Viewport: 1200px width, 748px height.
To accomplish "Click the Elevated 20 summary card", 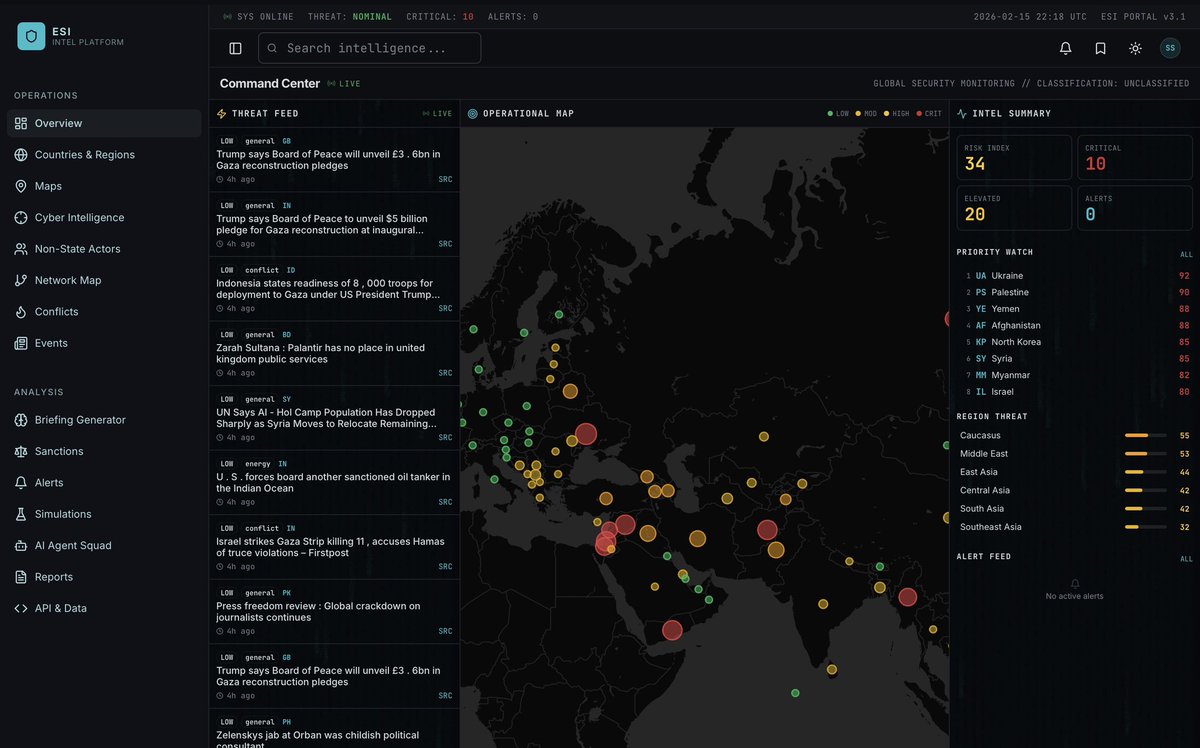I will 1014,208.
